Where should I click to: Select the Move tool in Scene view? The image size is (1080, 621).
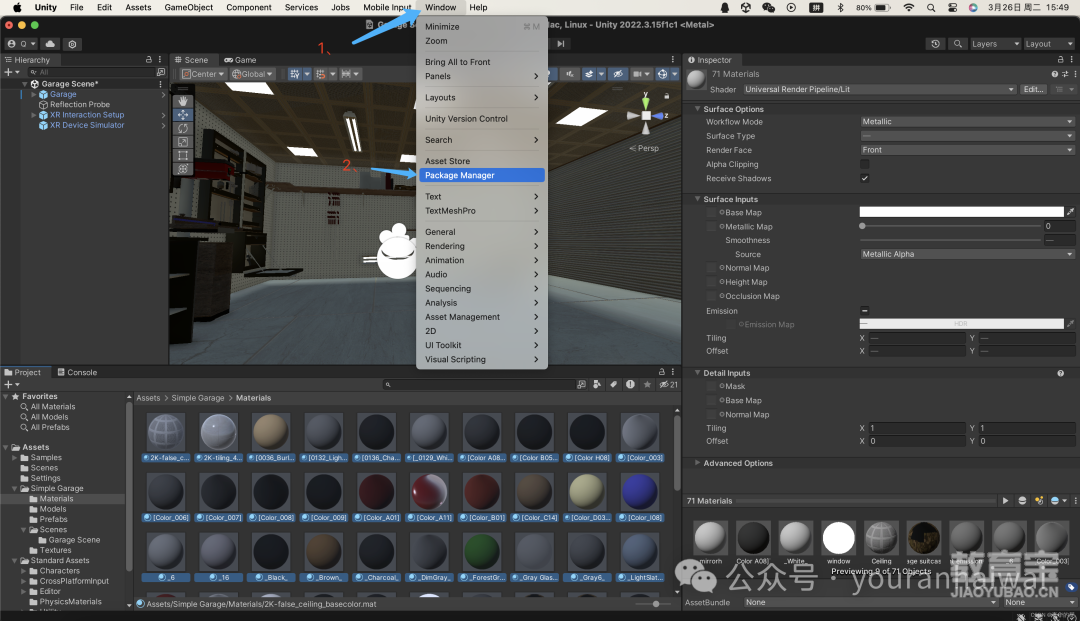tap(183, 115)
